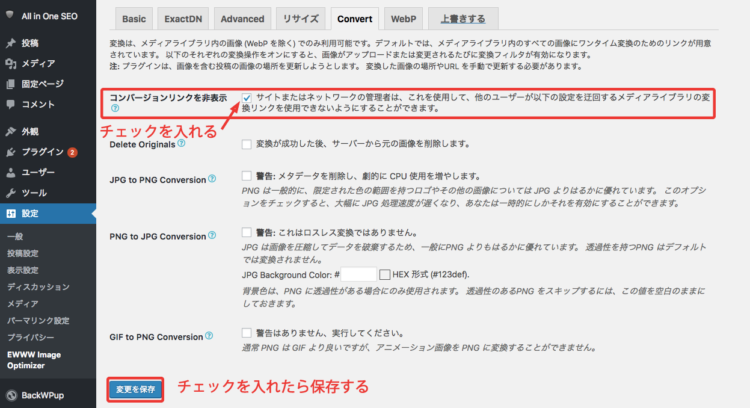Click the 変更を保存 save button
This screenshot has width=750, height=408.
pyautogui.click(x=135, y=388)
